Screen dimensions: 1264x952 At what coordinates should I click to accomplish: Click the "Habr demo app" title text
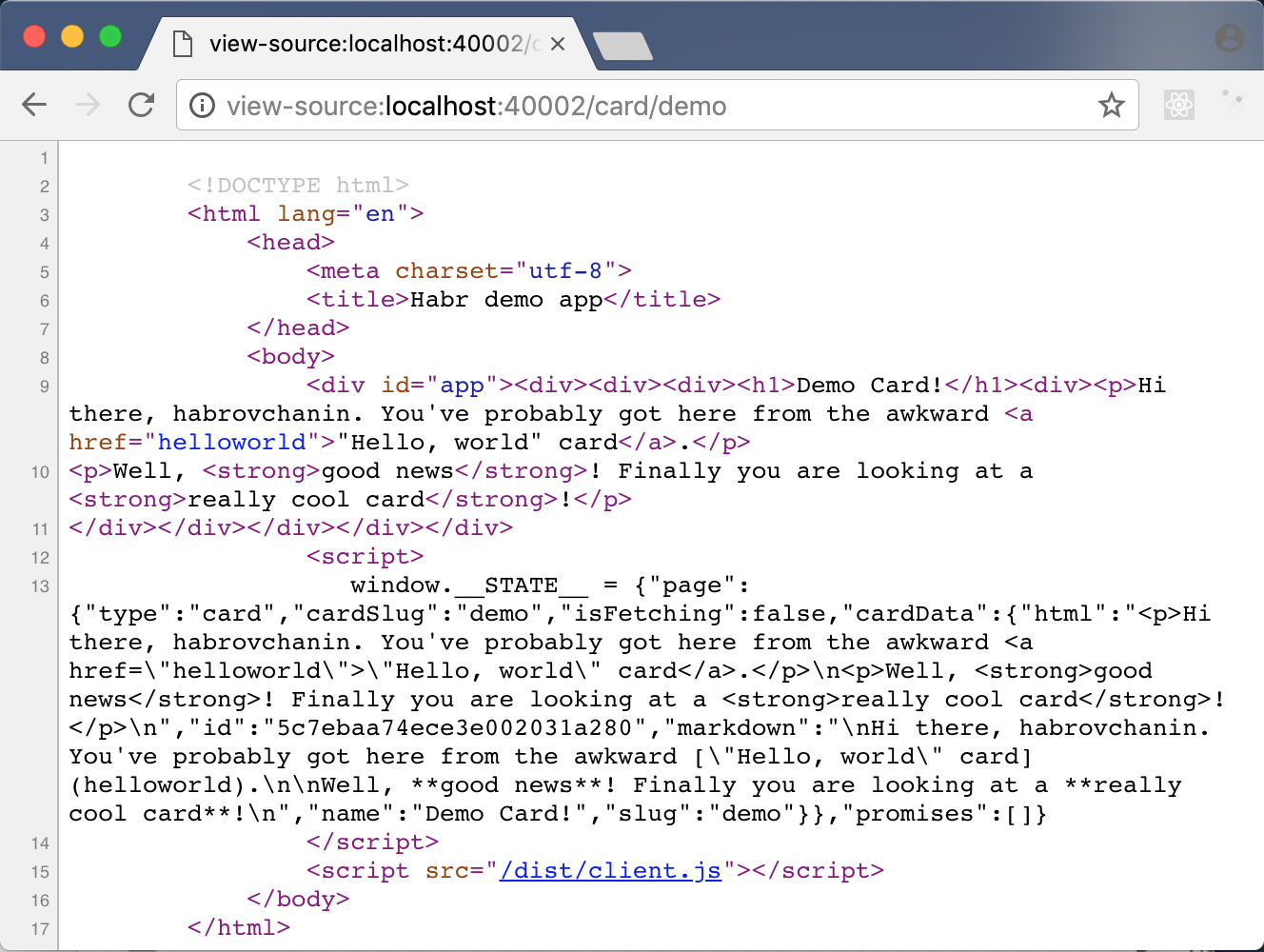(x=506, y=300)
